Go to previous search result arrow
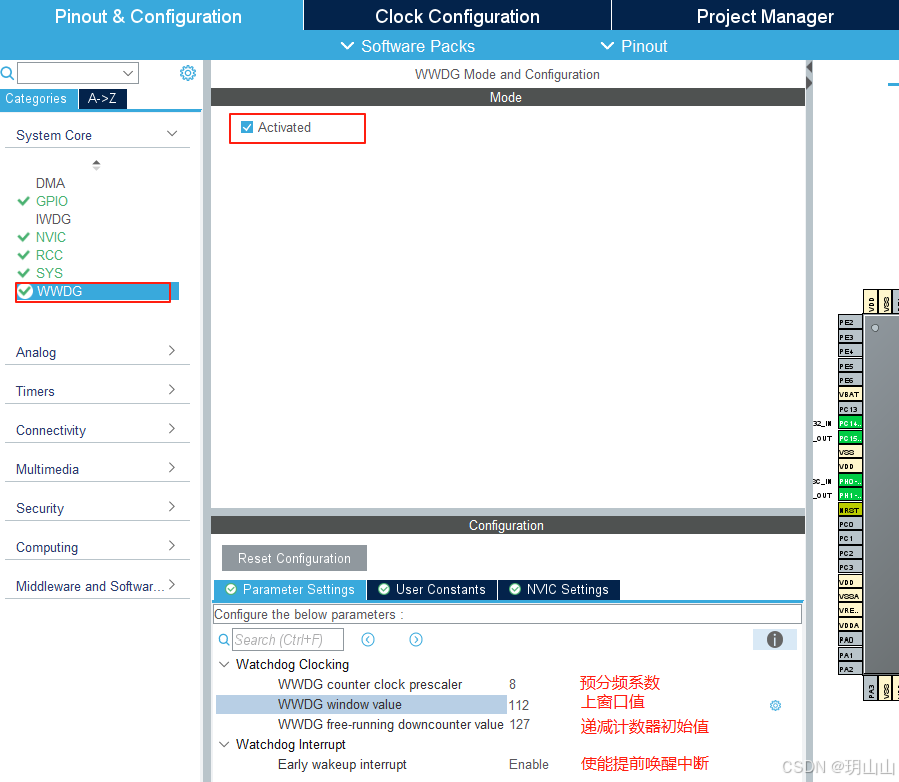 368,639
